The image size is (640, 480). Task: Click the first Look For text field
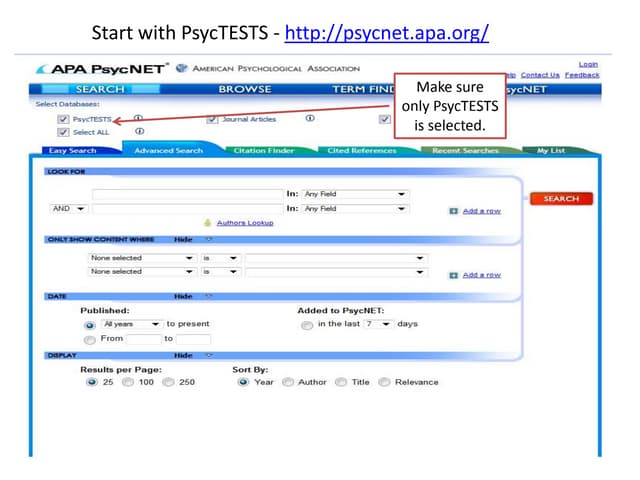tap(187, 194)
